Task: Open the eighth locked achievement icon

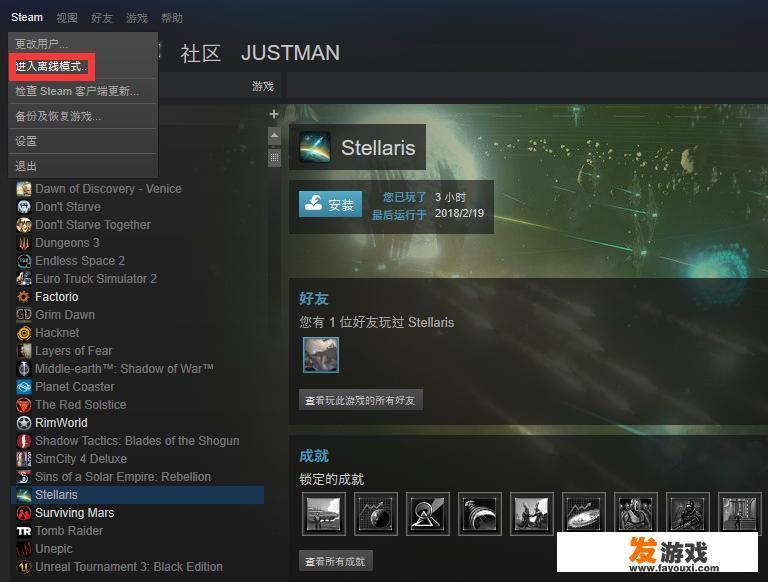Action: [687, 514]
